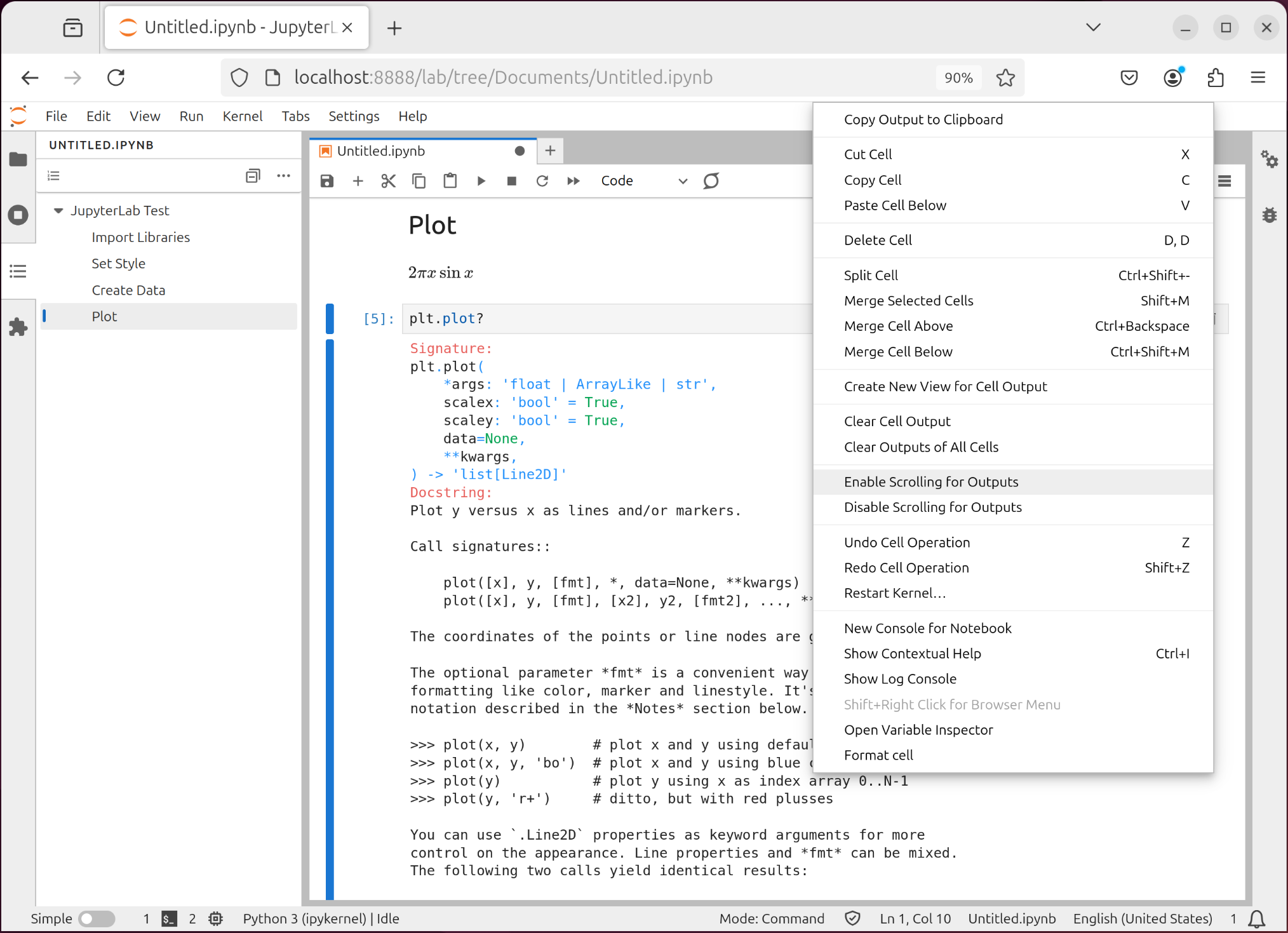
Task: Open running terminals and kernels sidebar icon
Action: click(x=18, y=215)
